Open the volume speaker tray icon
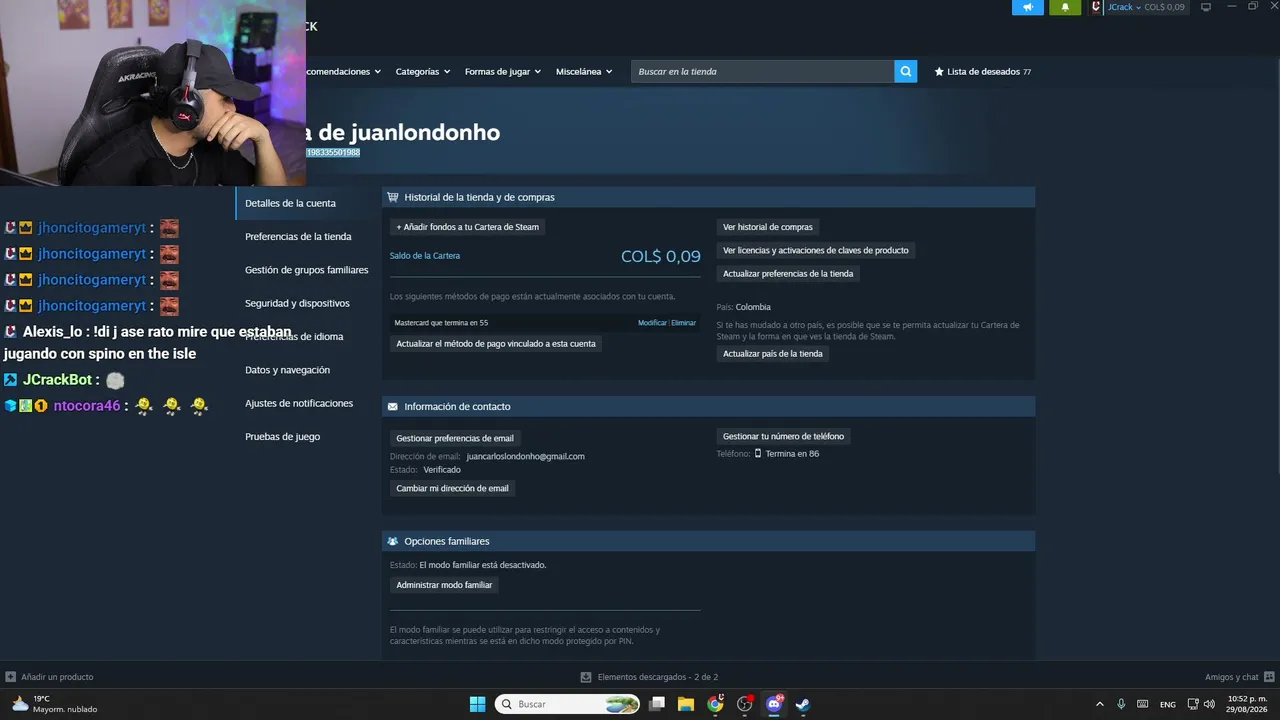Viewport: 1280px width, 720px height. (1210, 704)
